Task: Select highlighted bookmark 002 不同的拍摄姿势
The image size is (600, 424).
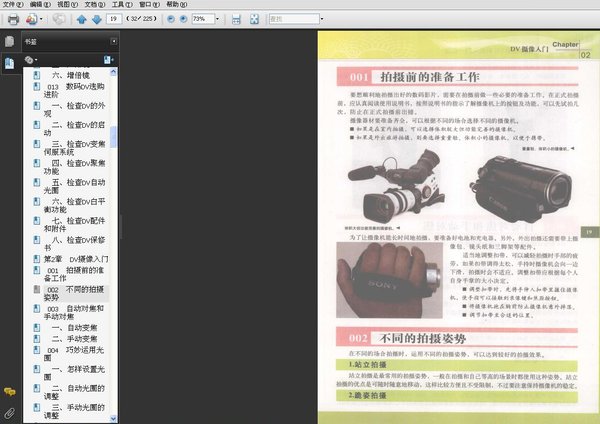Action: 74,293
